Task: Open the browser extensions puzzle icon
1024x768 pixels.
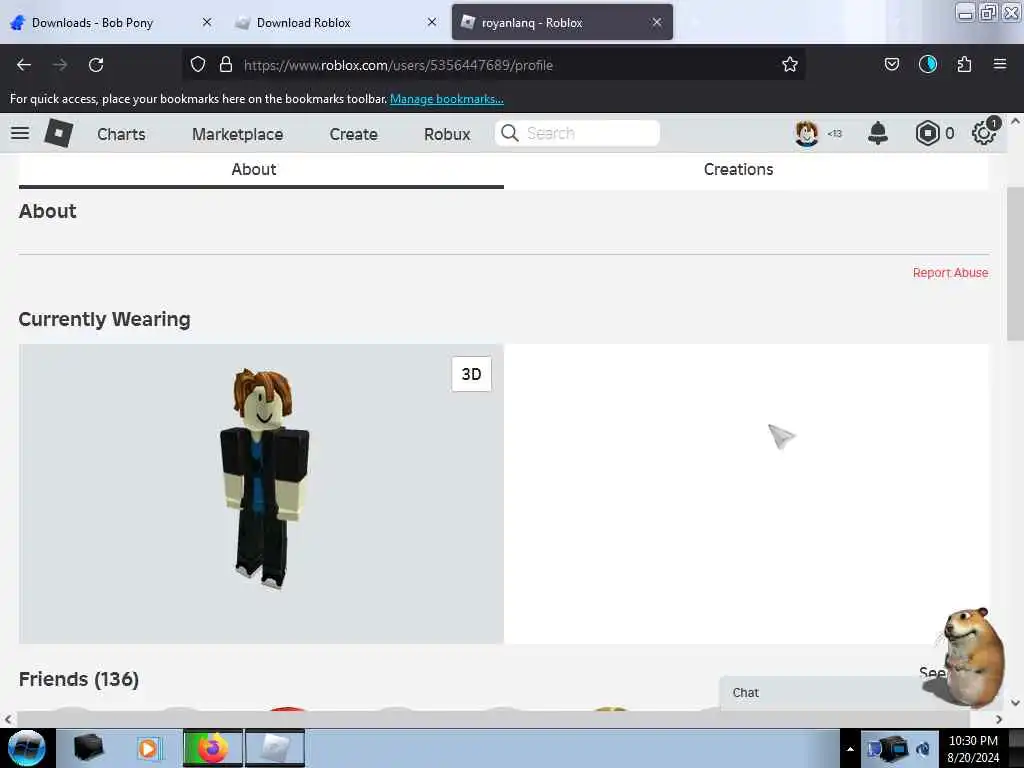Action: [964, 64]
